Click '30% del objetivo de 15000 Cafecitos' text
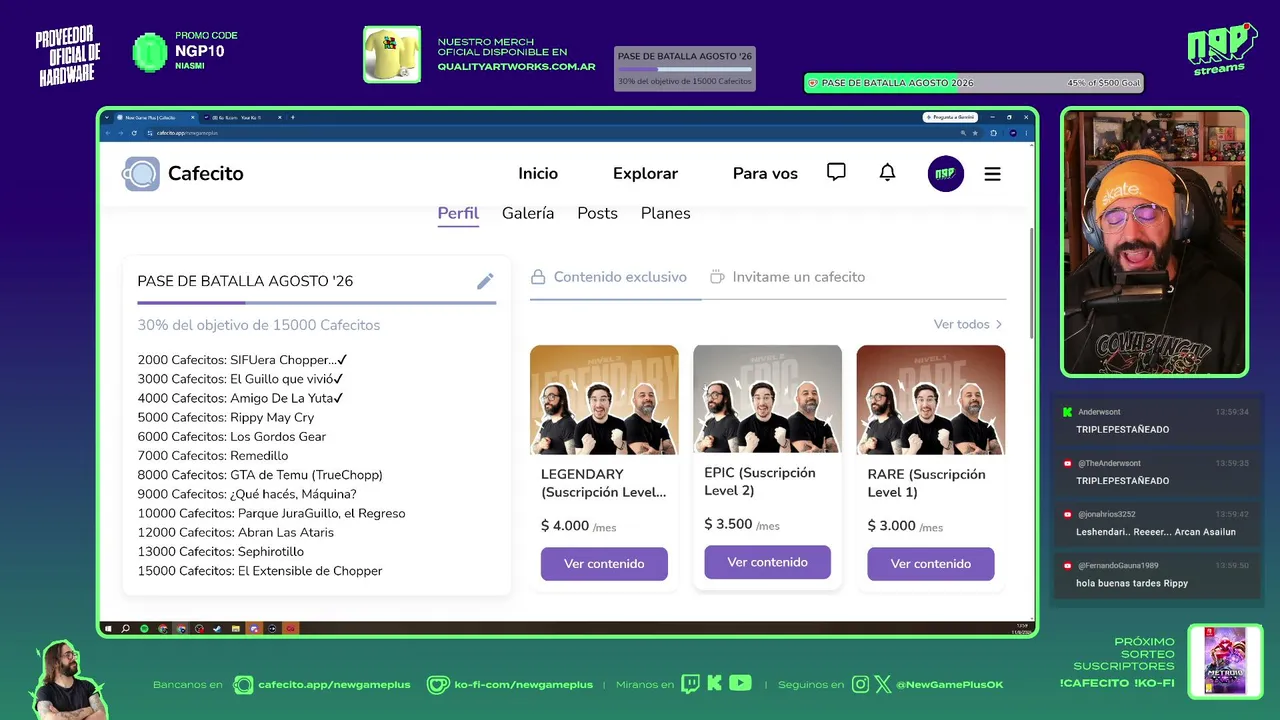This screenshot has width=1280, height=720. coord(259,325)
